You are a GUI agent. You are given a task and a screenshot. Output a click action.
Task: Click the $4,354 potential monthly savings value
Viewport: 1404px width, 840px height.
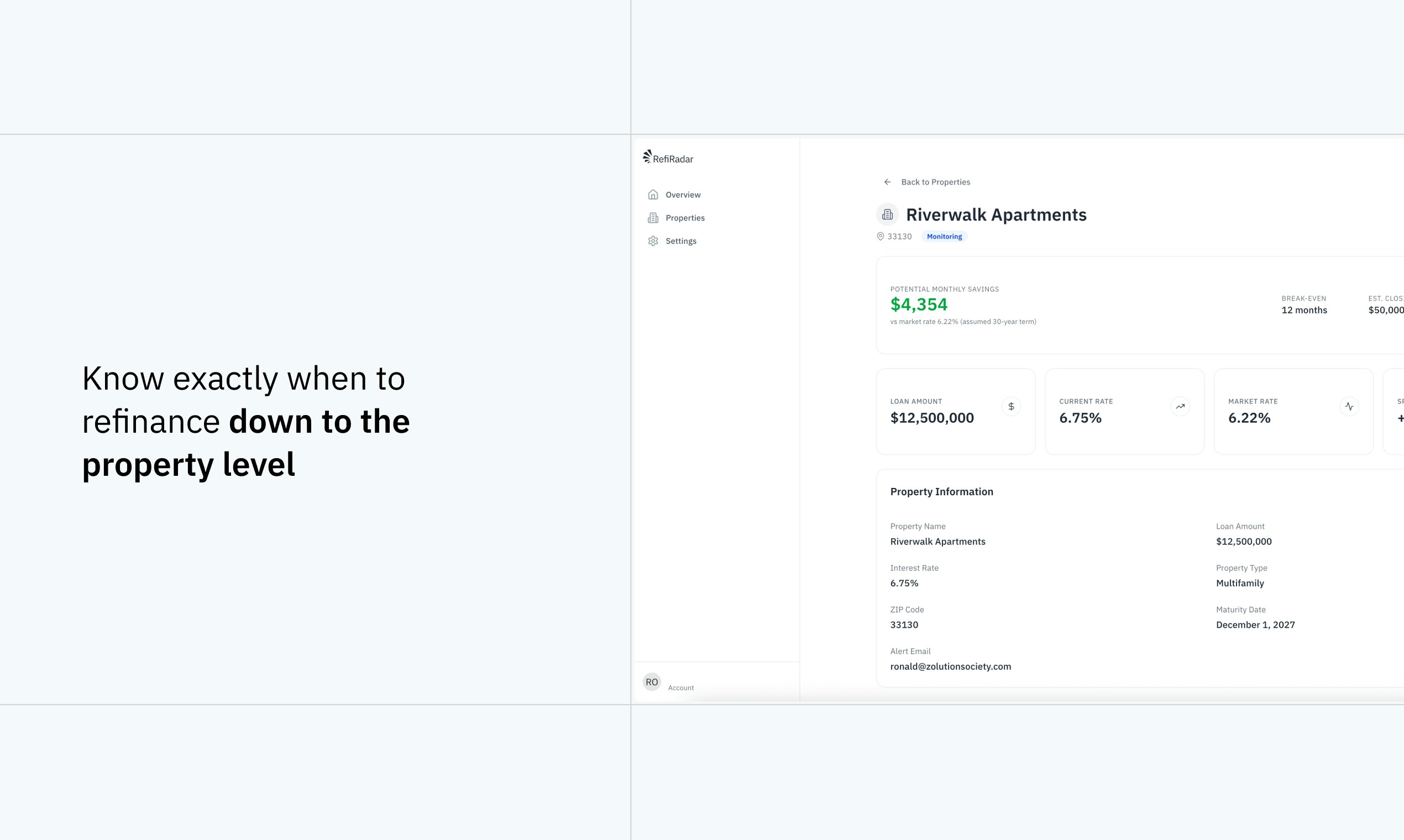click(919, 305)
